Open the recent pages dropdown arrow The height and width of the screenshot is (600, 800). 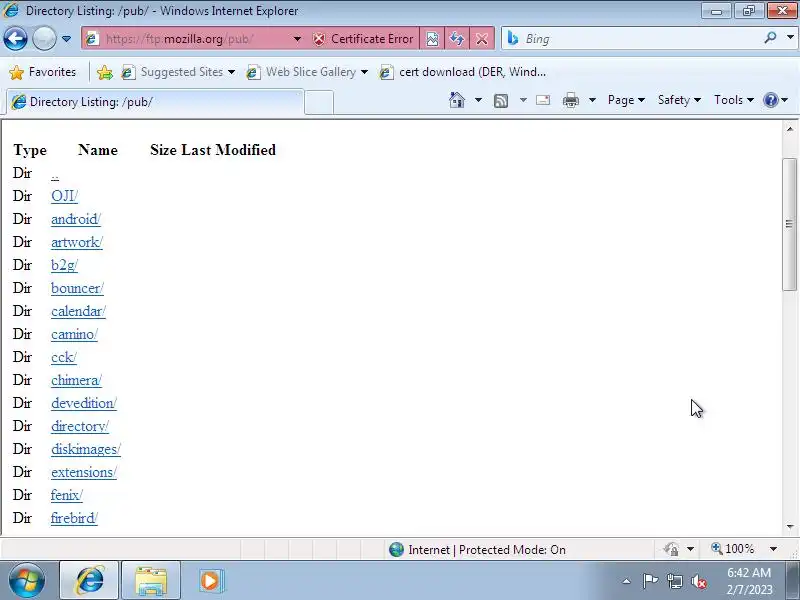coord(66,39)
